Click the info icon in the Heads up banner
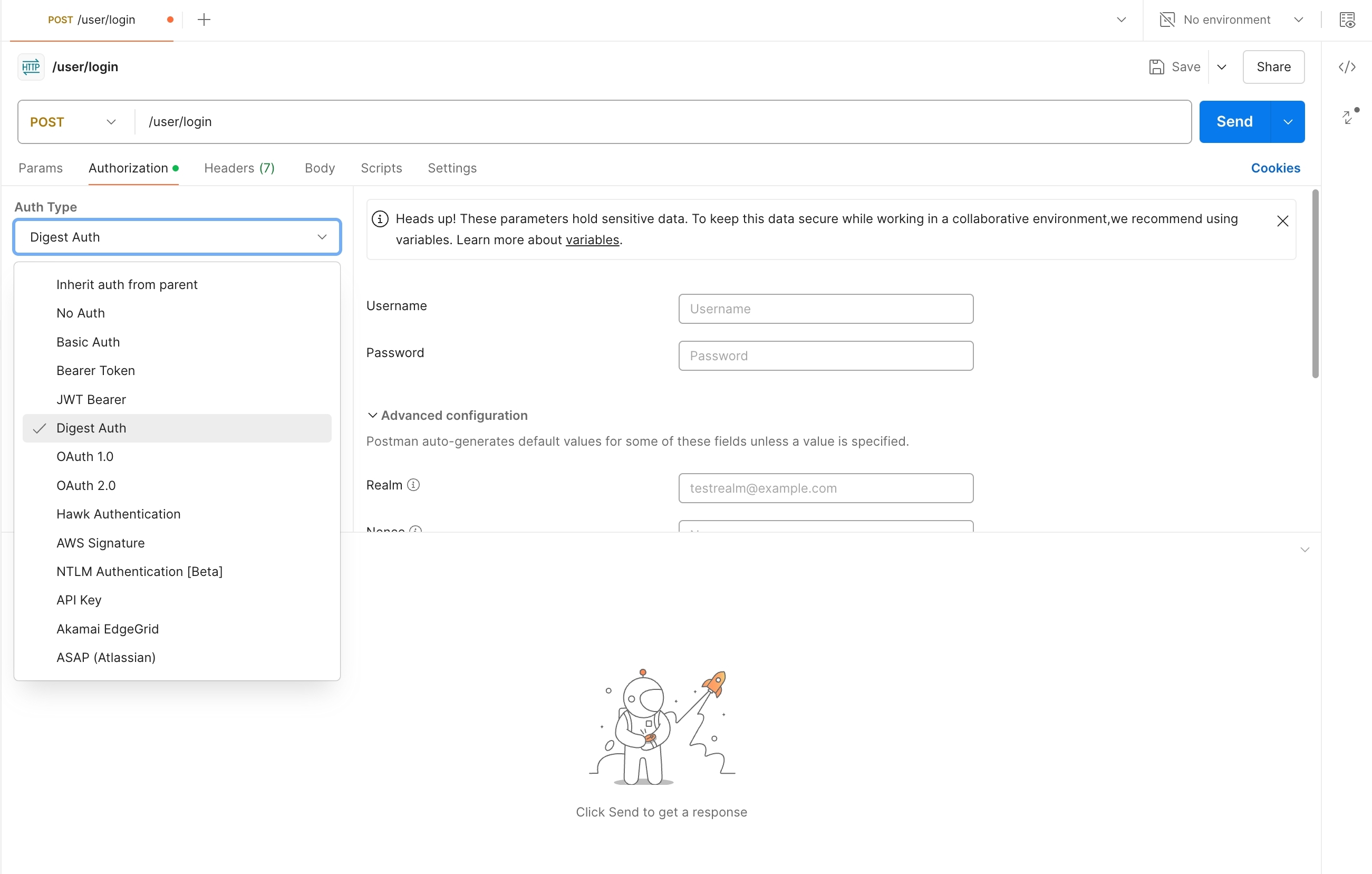The image size is (1372, 874). coord(380,218)
